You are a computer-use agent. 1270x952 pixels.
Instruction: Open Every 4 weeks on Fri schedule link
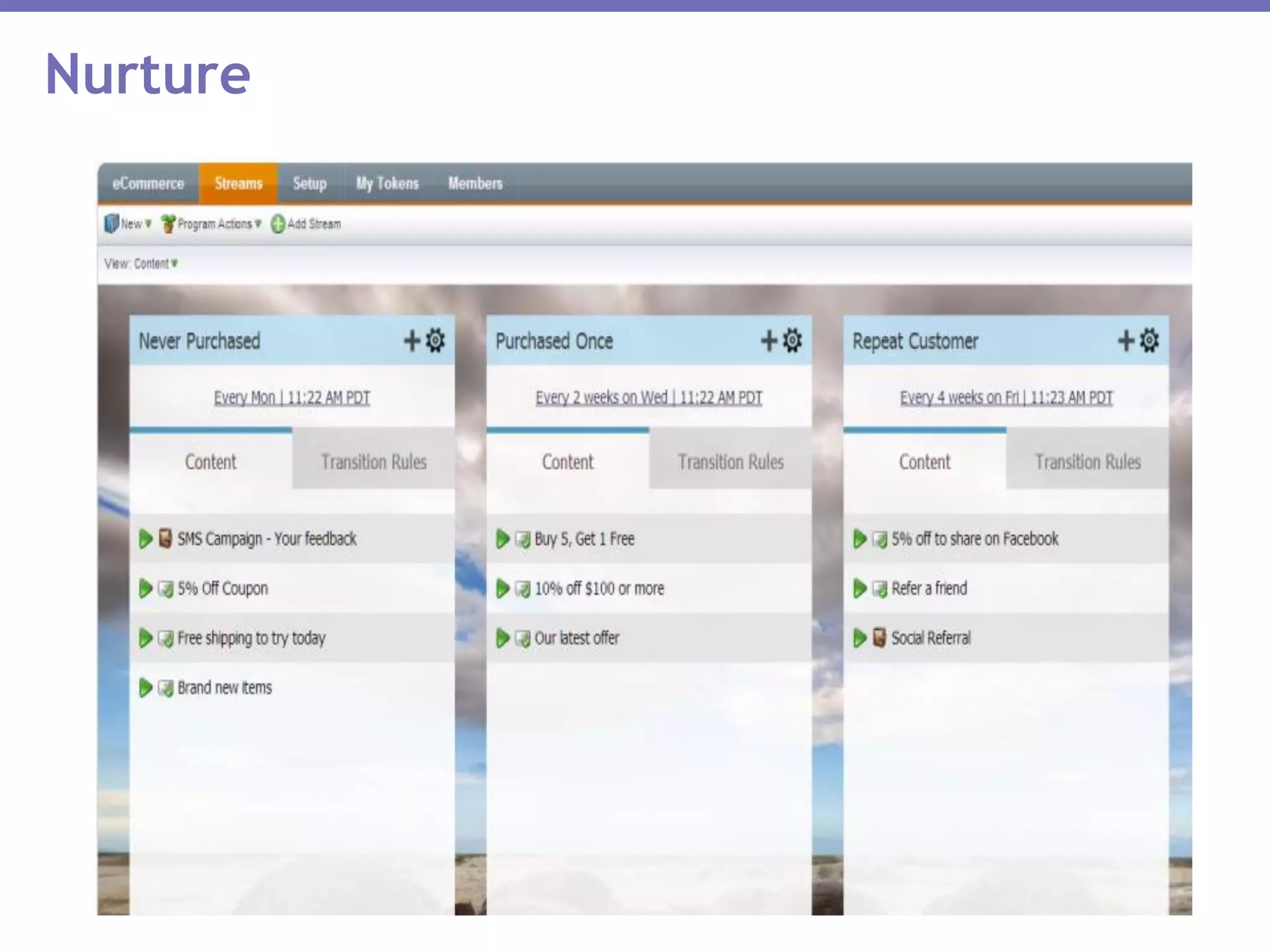point(1006,397)
